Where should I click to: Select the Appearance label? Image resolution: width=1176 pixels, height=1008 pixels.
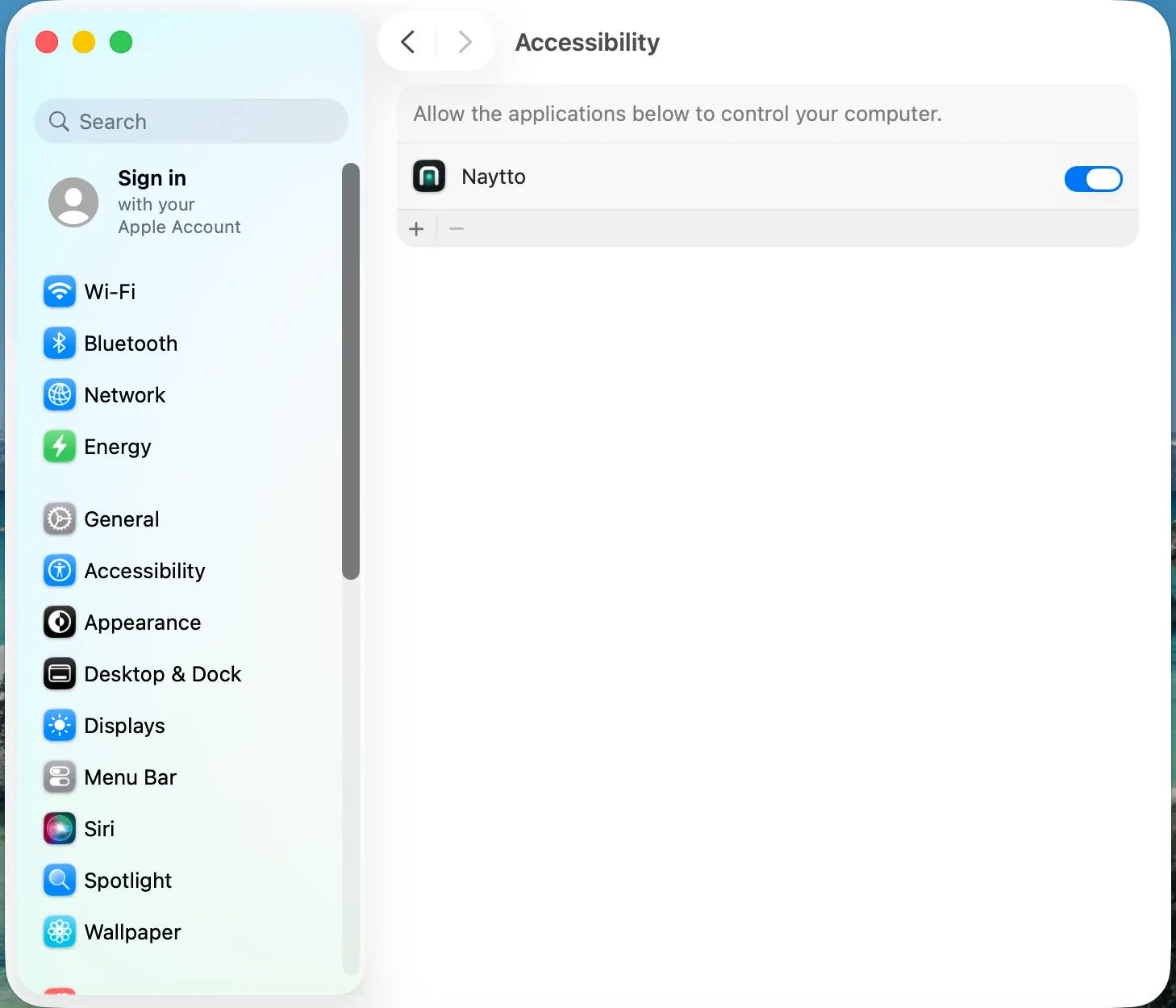click(143, 623)
